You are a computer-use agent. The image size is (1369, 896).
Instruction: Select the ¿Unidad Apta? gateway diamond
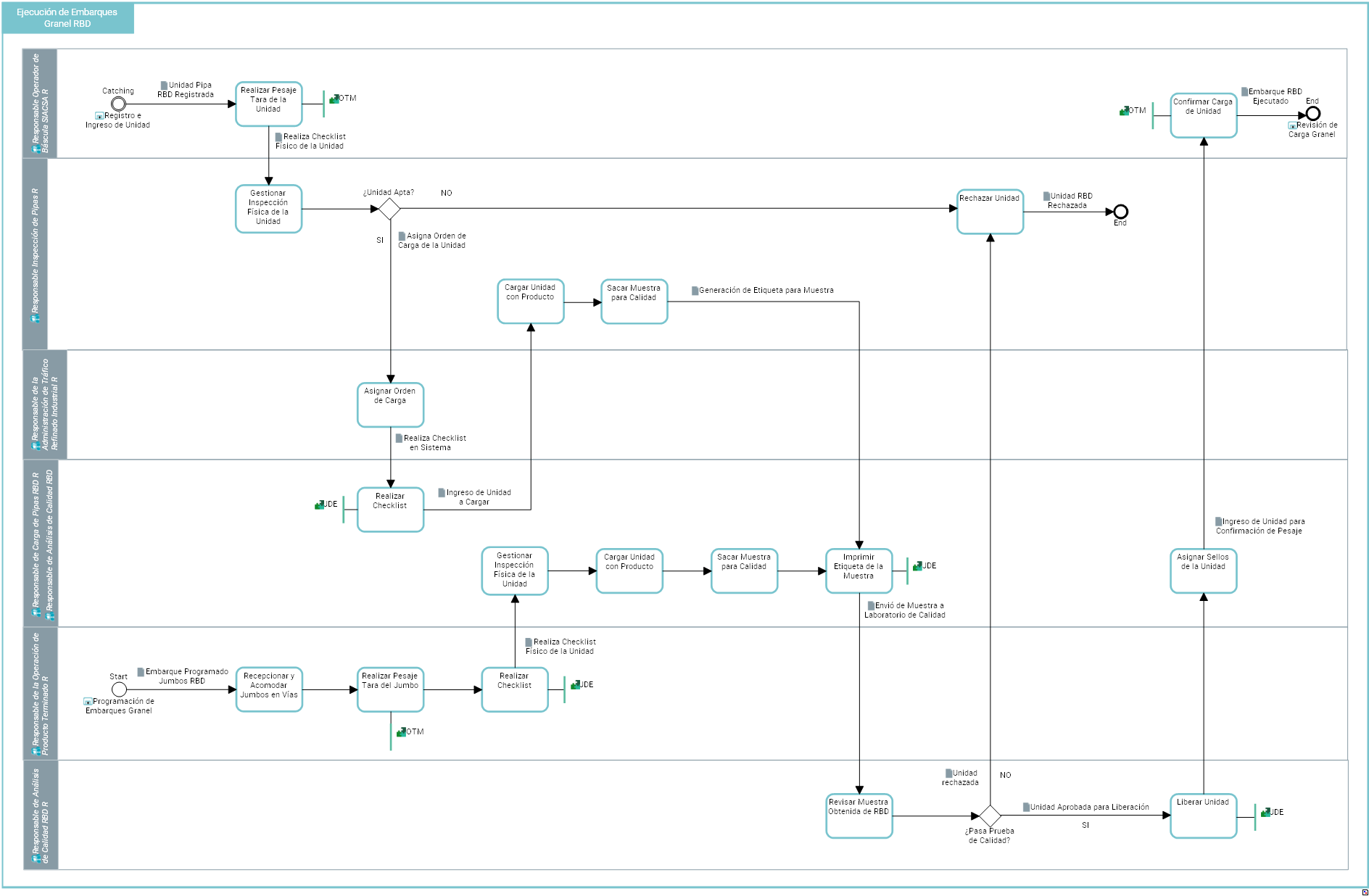[x=389, y=209]
